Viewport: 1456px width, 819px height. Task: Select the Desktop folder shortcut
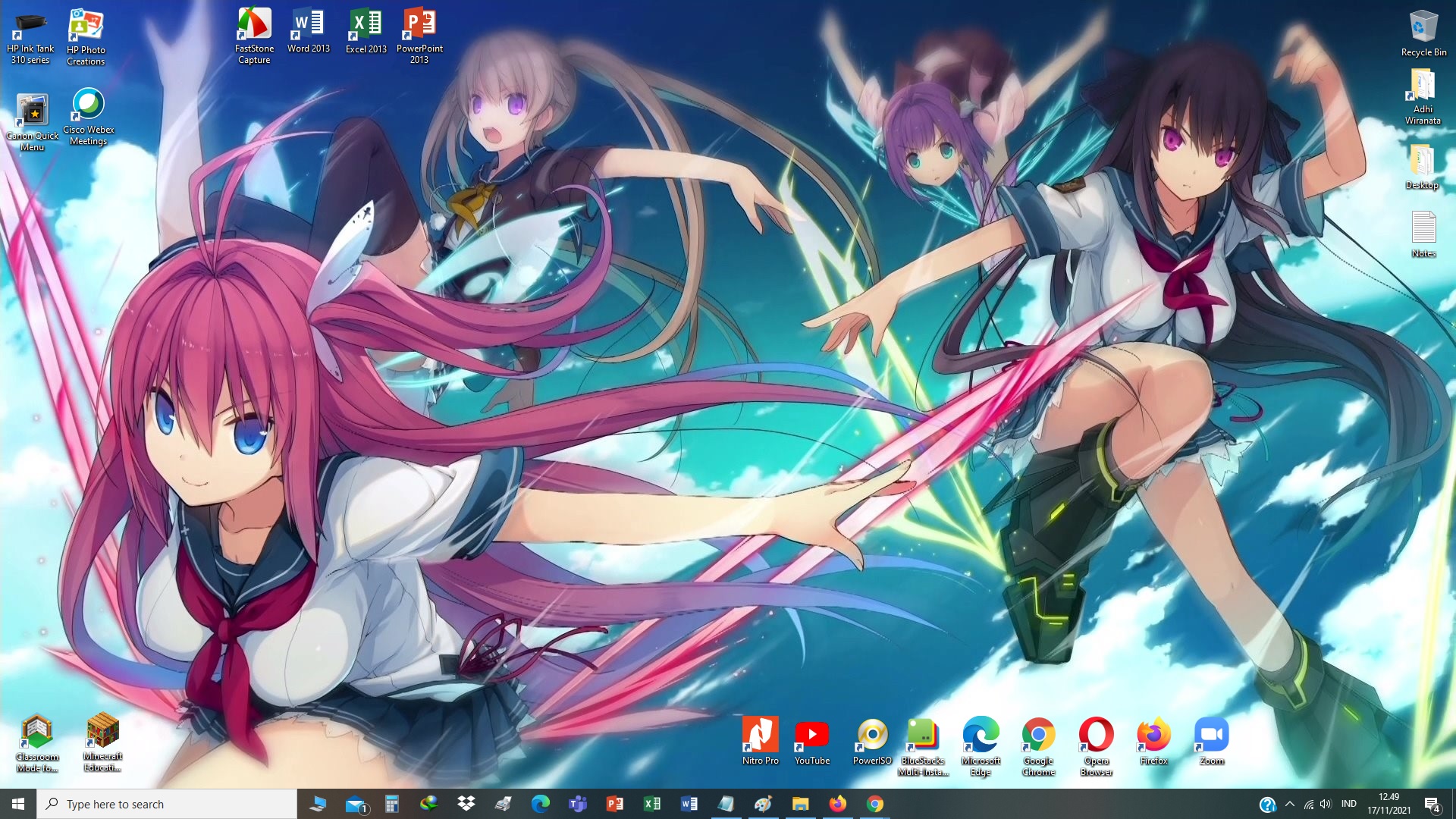click(x=1422, y=167)
